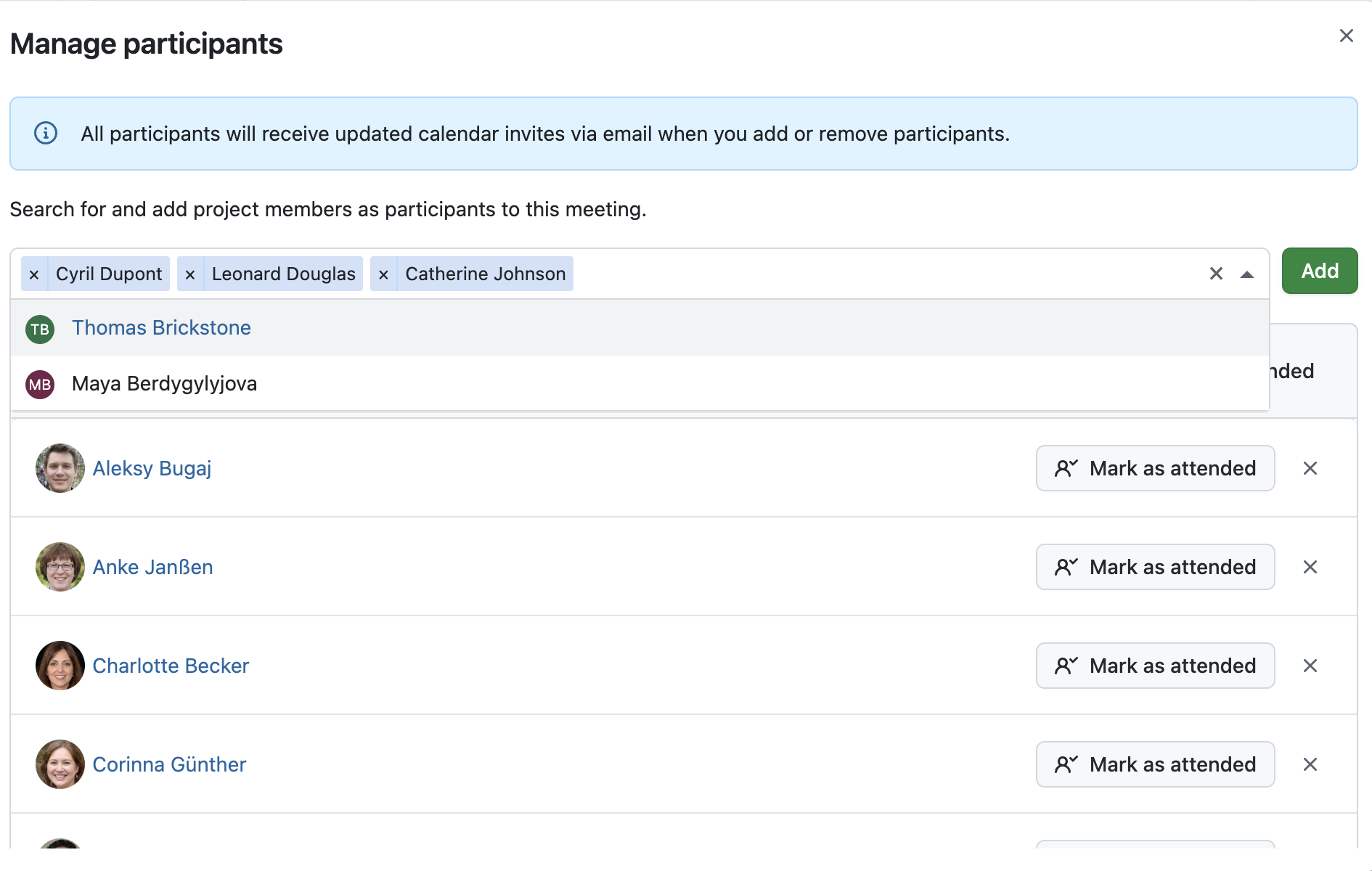The image size is (1372, 871).
Task: Select Maya Berdygylyjova from the suggestions
Action: (163, 384)
